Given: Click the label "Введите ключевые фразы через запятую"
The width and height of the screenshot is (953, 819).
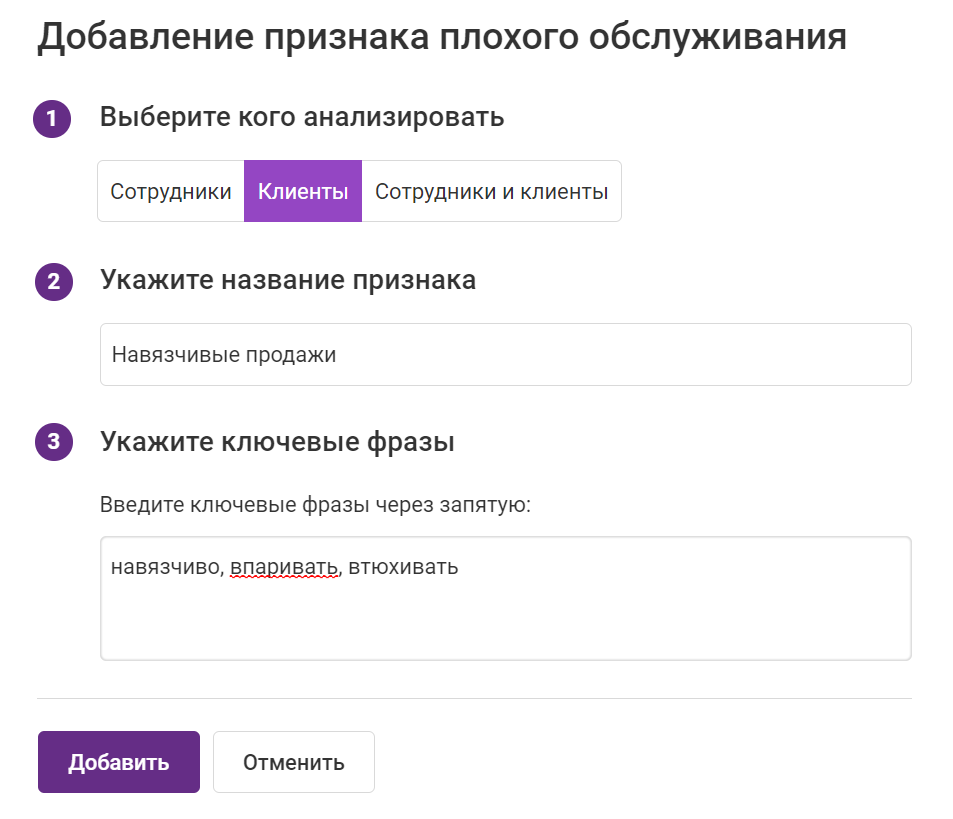Looking at the screenshot, I should pos(315,504).
